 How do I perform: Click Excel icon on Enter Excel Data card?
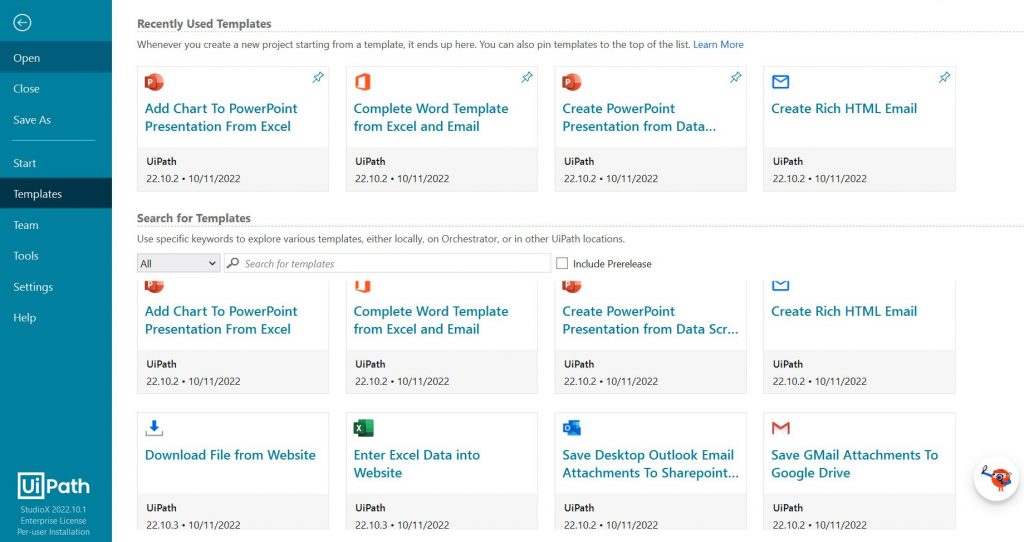coord(363,428)
